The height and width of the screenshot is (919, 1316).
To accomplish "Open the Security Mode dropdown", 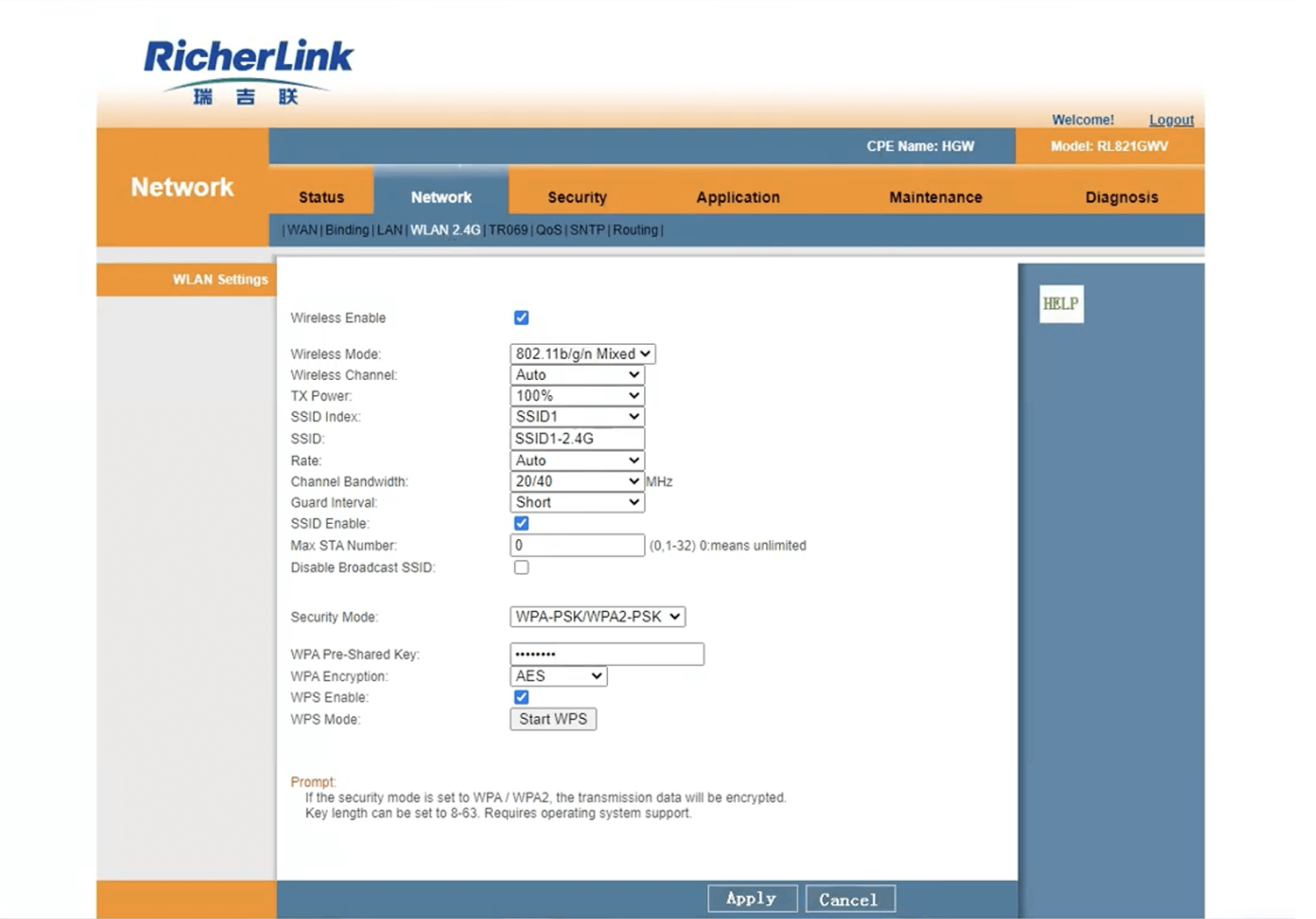I will tap(597, 617).
